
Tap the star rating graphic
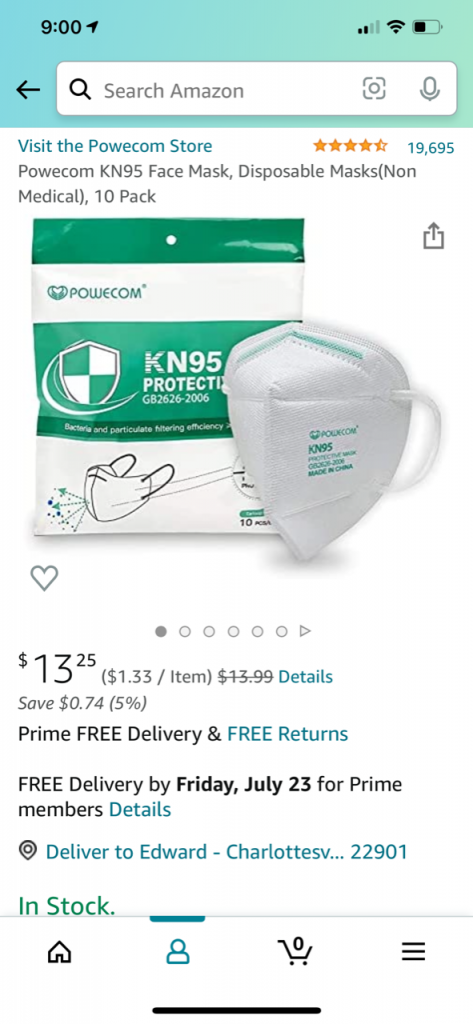(350, 146)
